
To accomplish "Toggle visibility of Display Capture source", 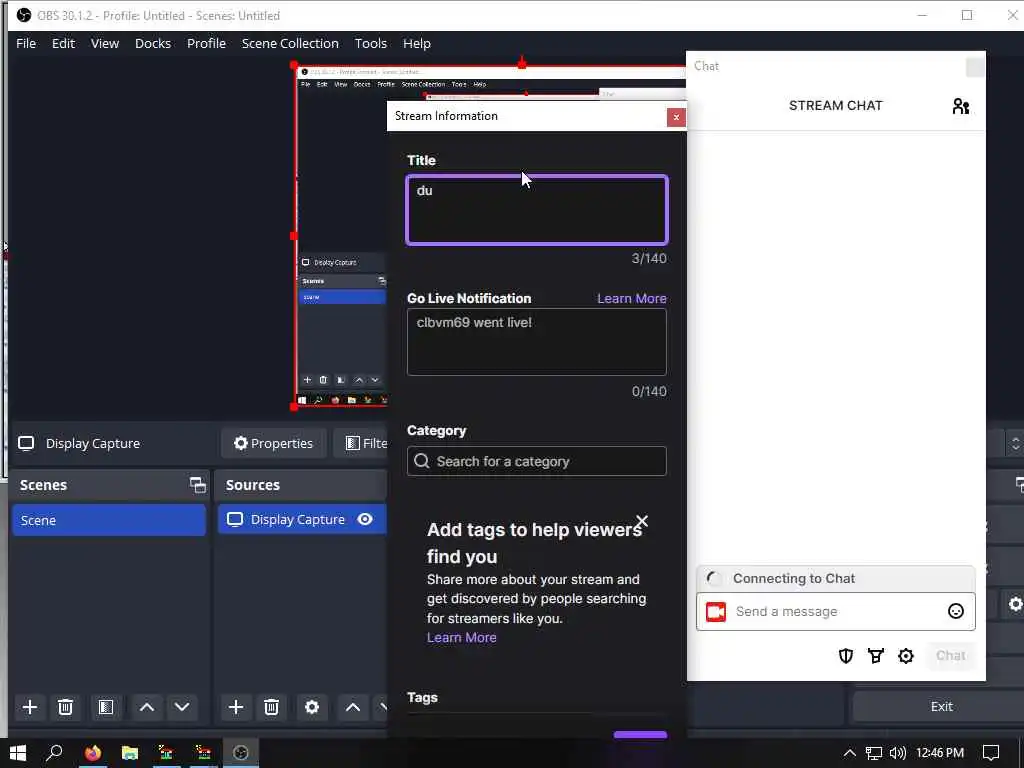I will coord(365,519).
